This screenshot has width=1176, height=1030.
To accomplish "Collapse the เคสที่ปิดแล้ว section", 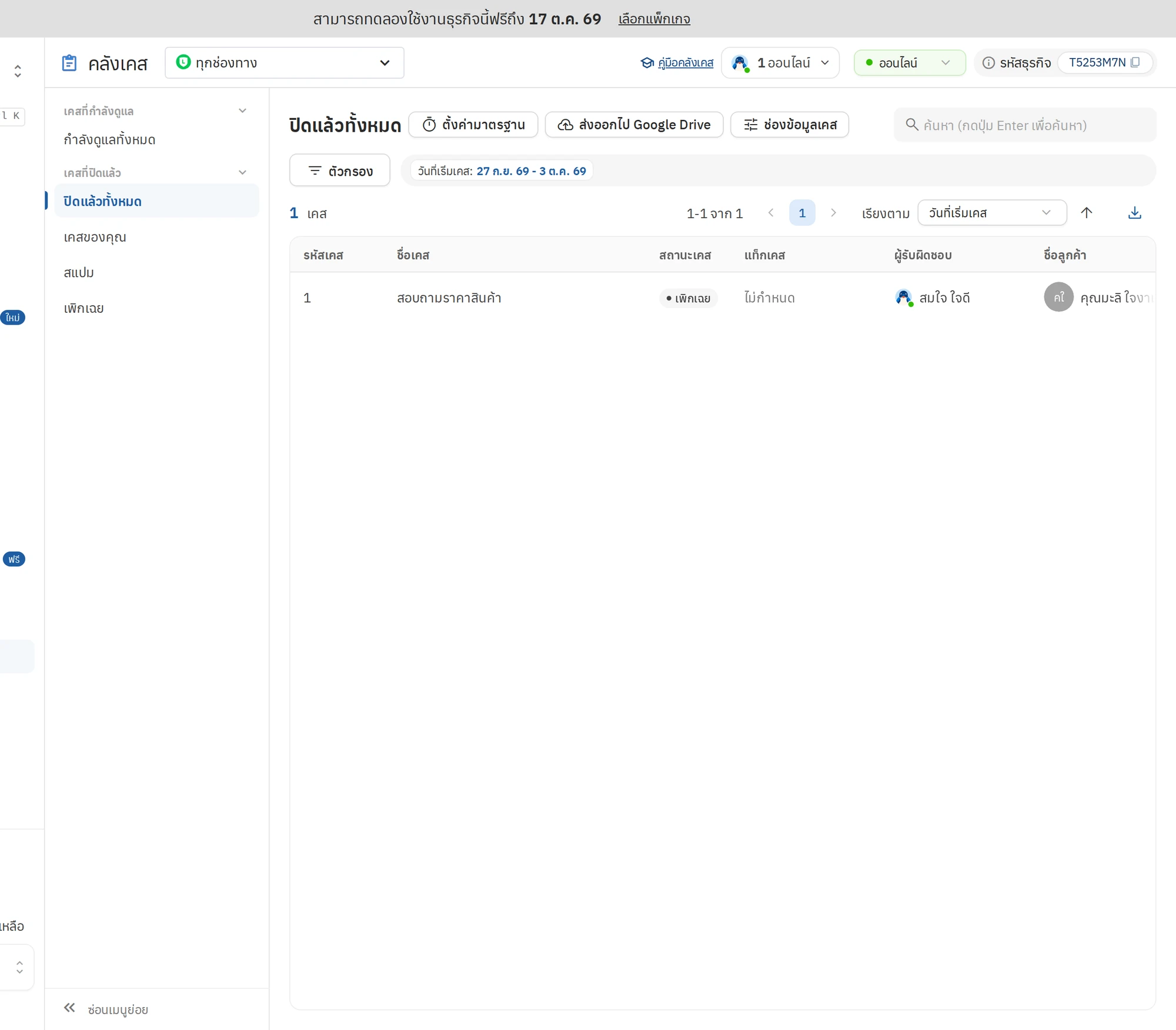I will [242, 172].
